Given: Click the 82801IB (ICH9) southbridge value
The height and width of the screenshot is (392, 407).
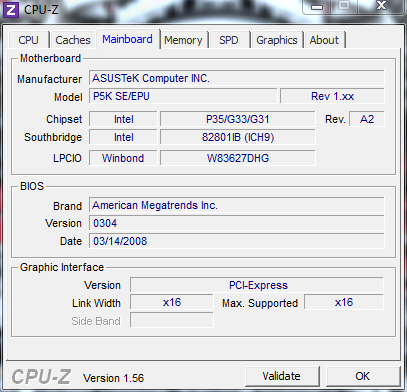Looking at the screenshot, I should tap(238, 137).
